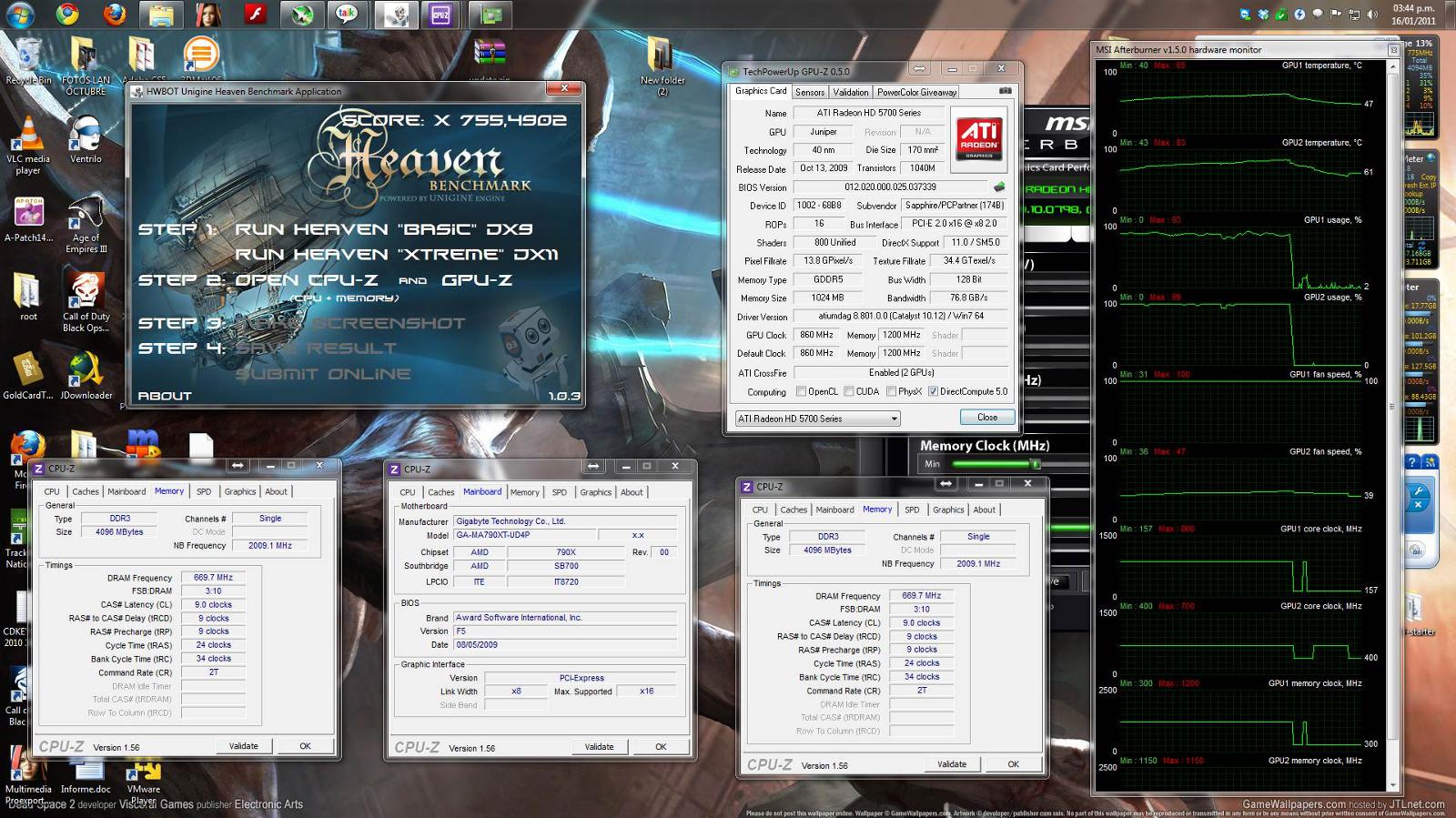Click the GA-MA790XT-UD4P model field
The height and width of the screenshot is (818, 1456).
tap(523, 535)
